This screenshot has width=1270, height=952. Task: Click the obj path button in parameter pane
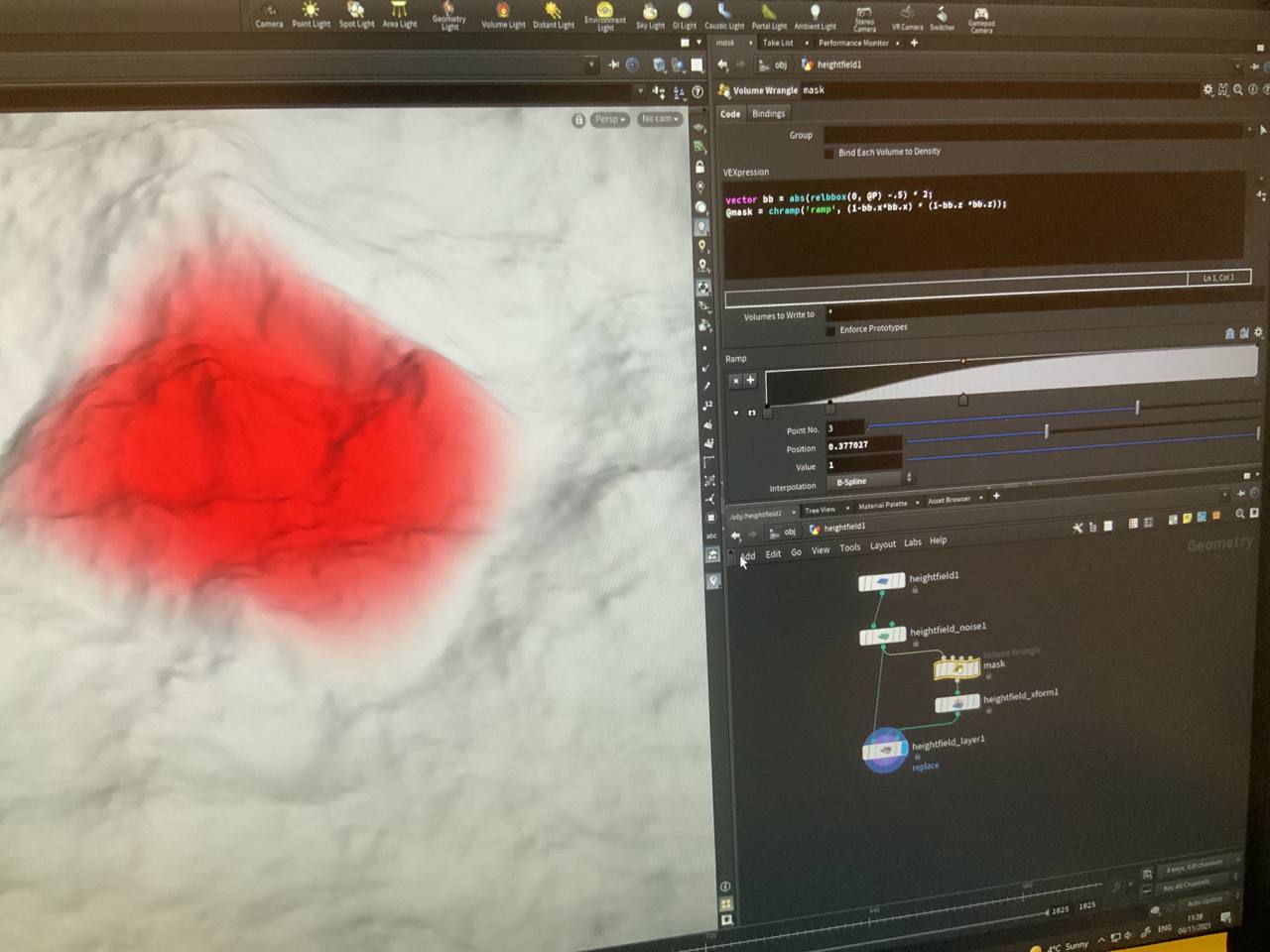pyautogui.click(x=773, y=65)
